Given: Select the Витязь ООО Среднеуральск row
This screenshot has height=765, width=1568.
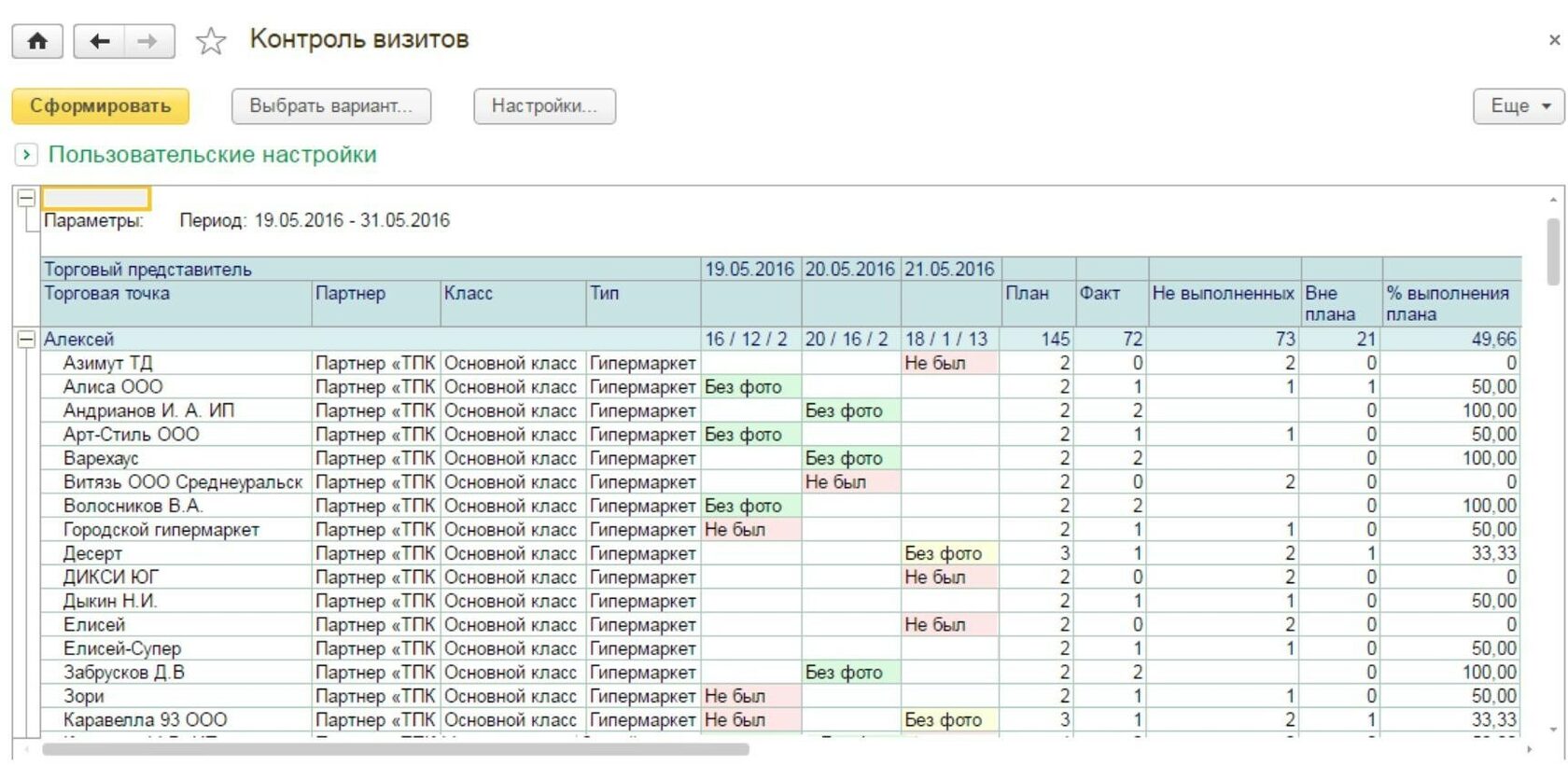Looking at the screenshot, I should click(780, 482).
